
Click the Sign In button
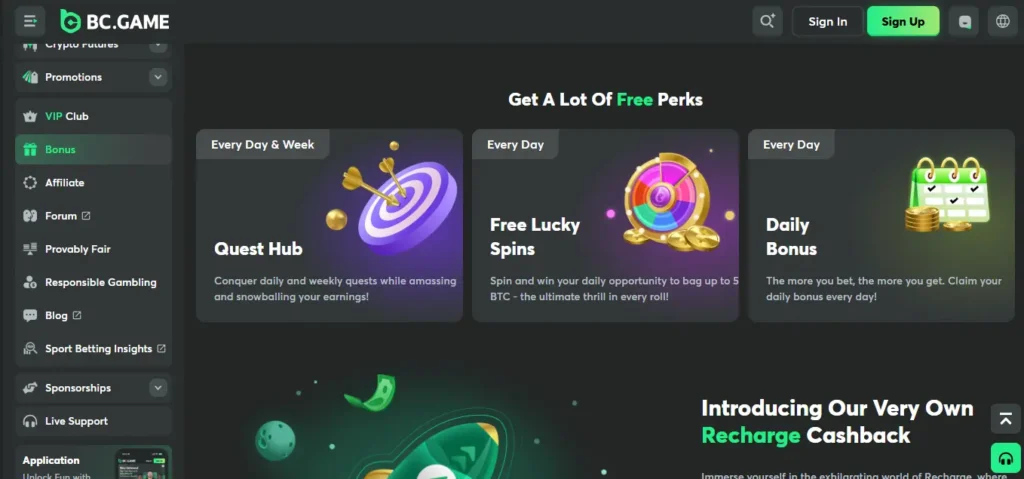click(x=827, y=22)
